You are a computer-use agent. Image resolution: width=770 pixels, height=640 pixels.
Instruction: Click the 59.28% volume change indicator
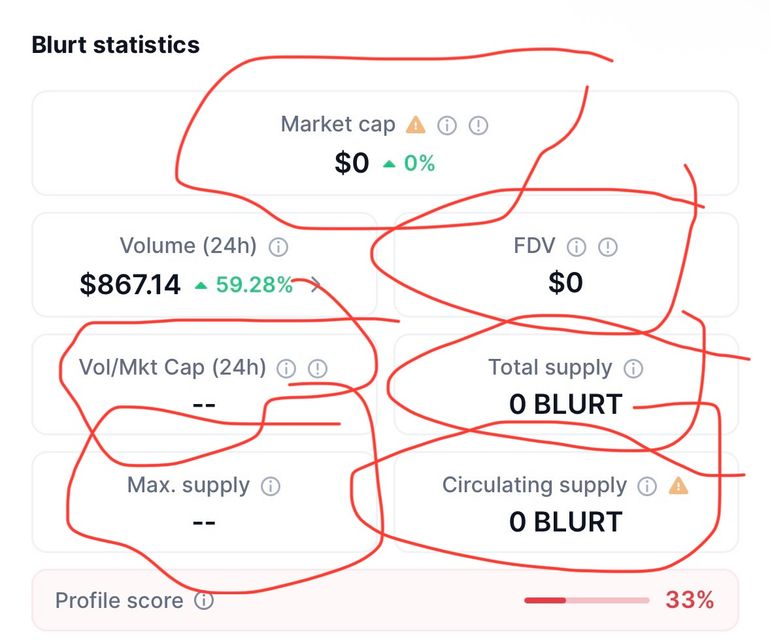tap(245, 285)
